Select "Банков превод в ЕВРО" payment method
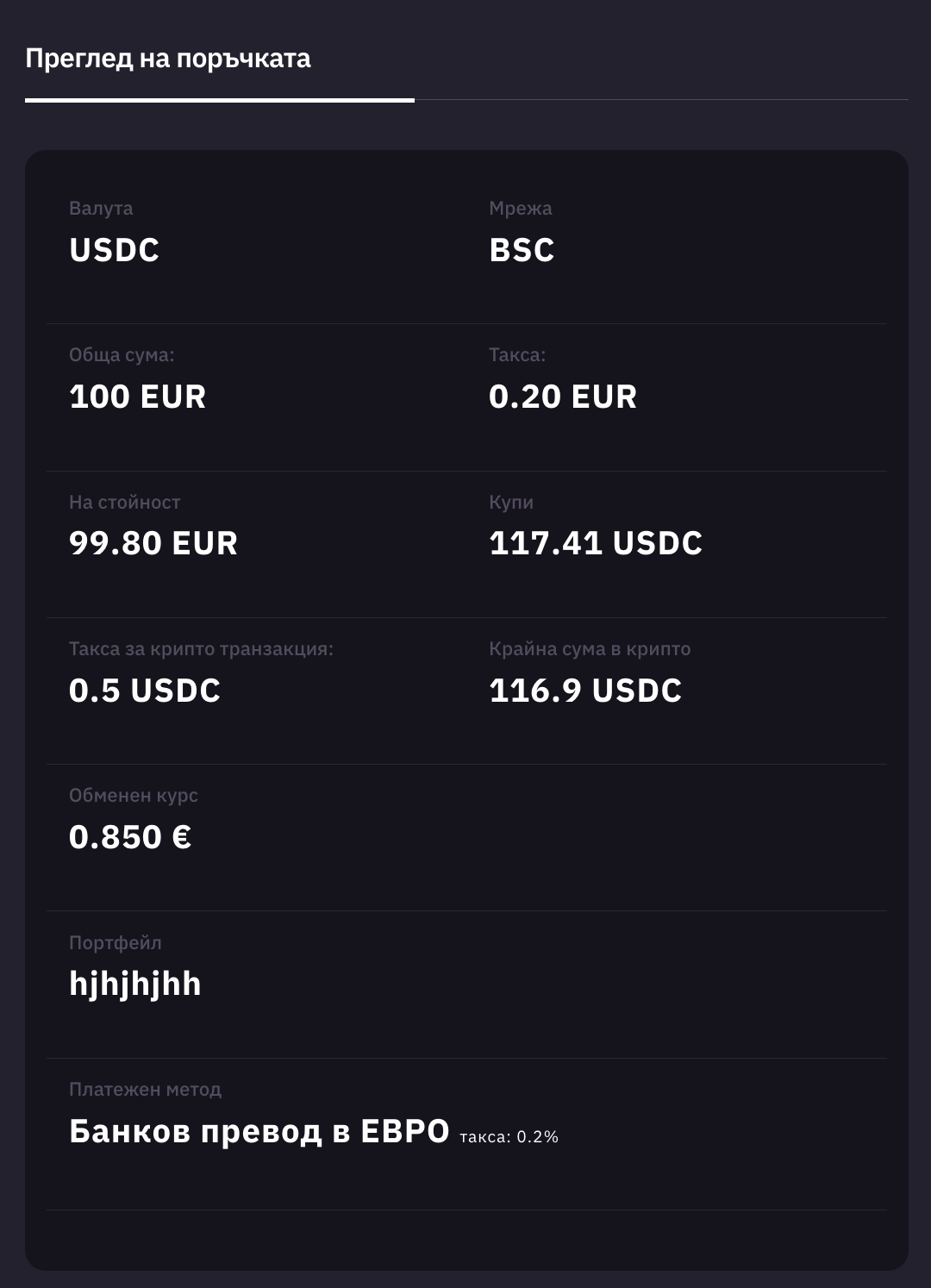This screenshot has height=1288, width=931. click(x=259, y=1131)
